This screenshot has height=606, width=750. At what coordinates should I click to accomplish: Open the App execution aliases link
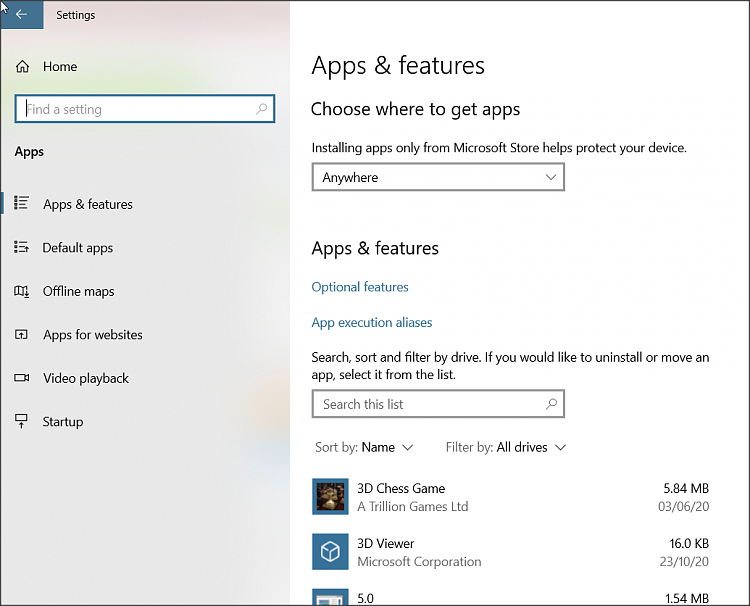click(x=372, y=323)
